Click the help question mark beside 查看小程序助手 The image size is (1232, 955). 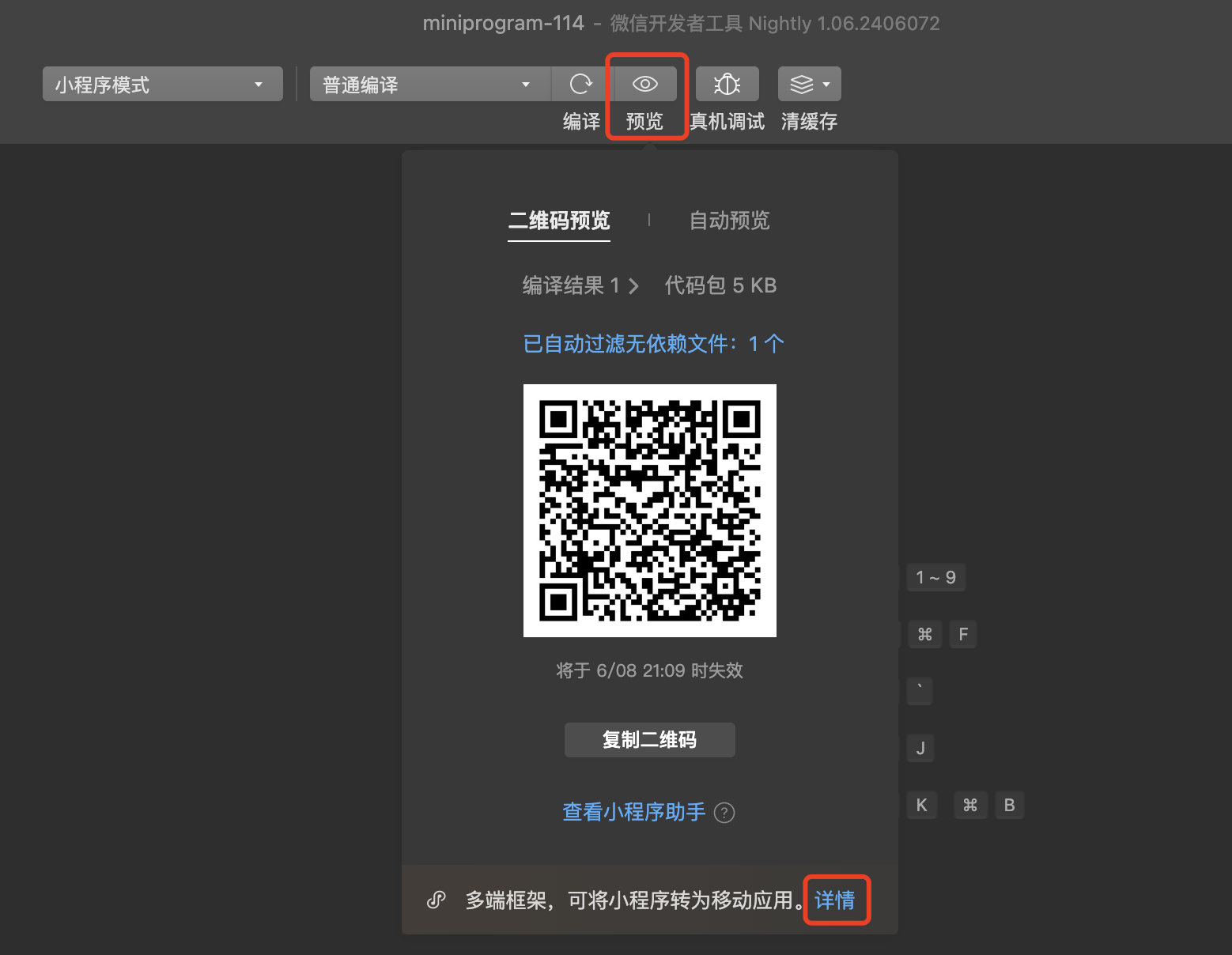pos(724,813)
